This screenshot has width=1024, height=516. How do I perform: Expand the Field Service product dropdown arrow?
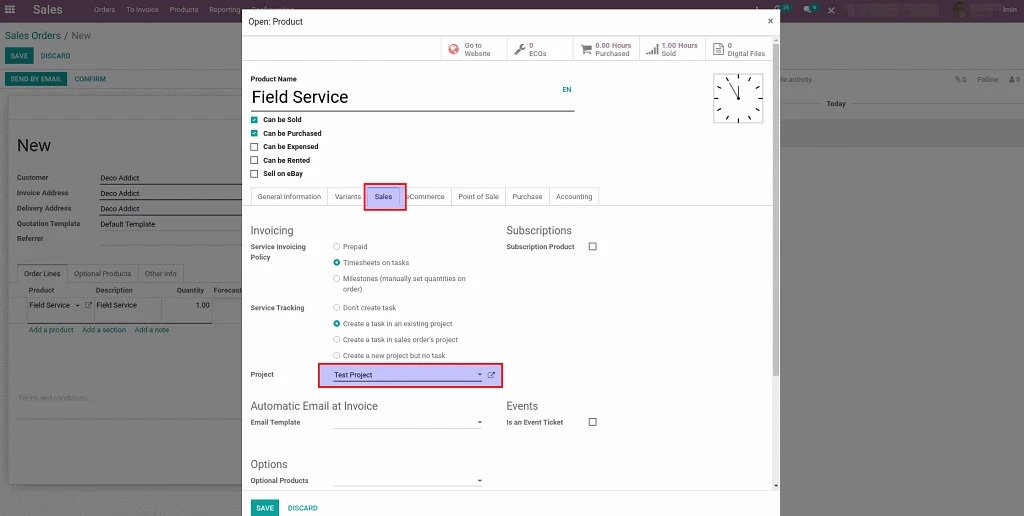[x=78, y=306]
